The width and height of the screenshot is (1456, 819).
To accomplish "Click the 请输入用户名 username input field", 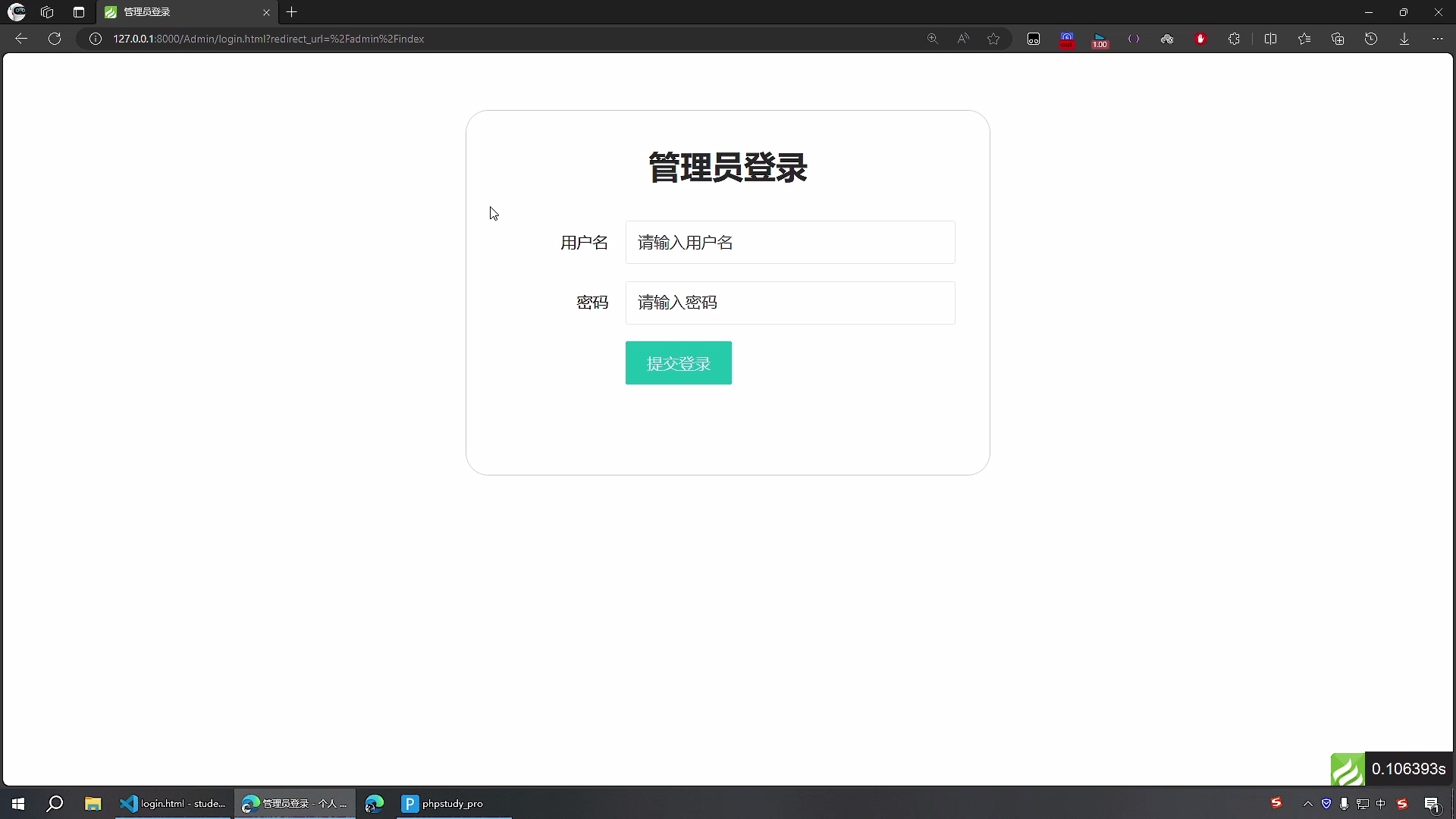I will (x=790, y=242).
